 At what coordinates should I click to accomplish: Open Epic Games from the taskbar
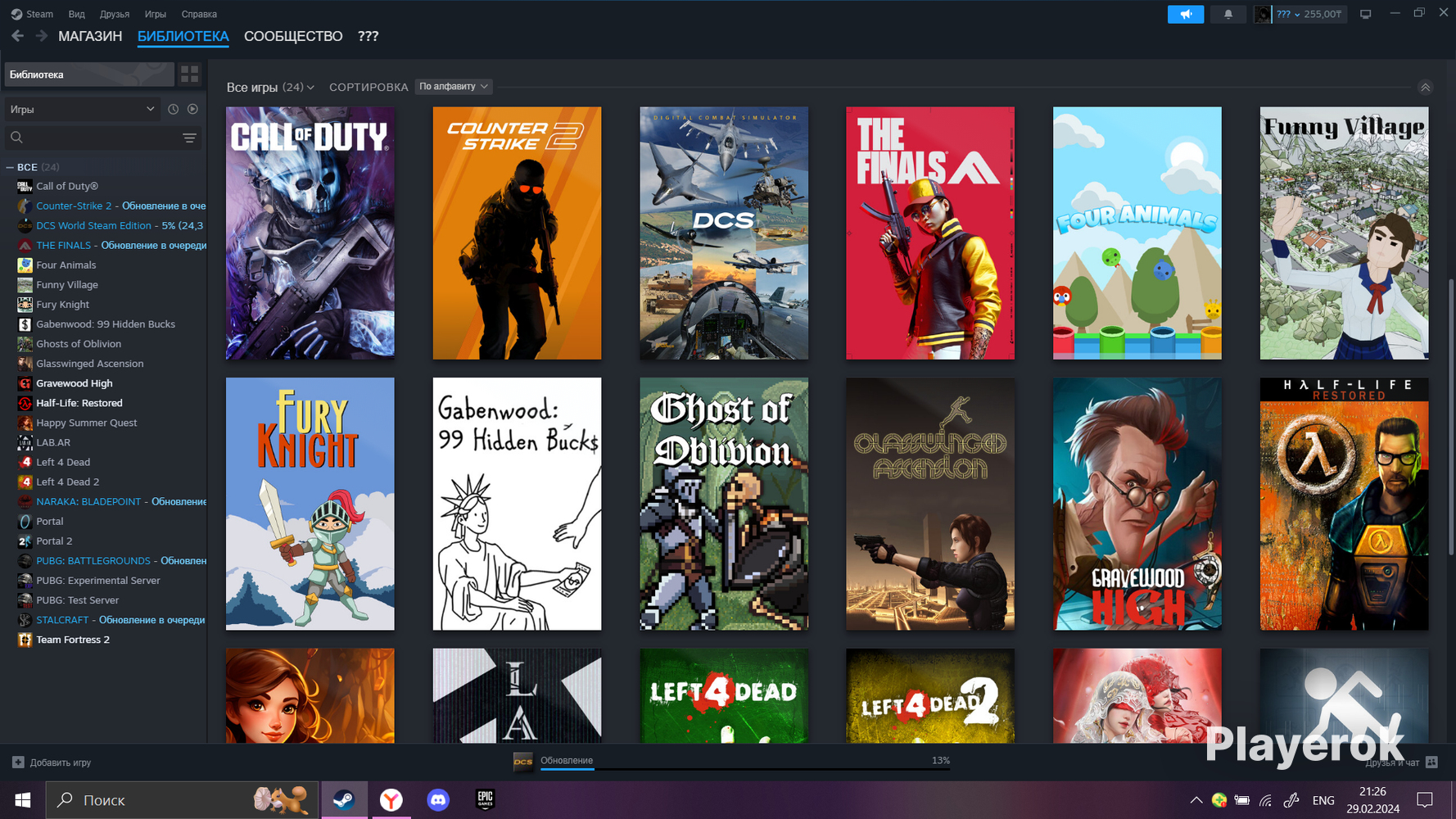coord(486,799)
